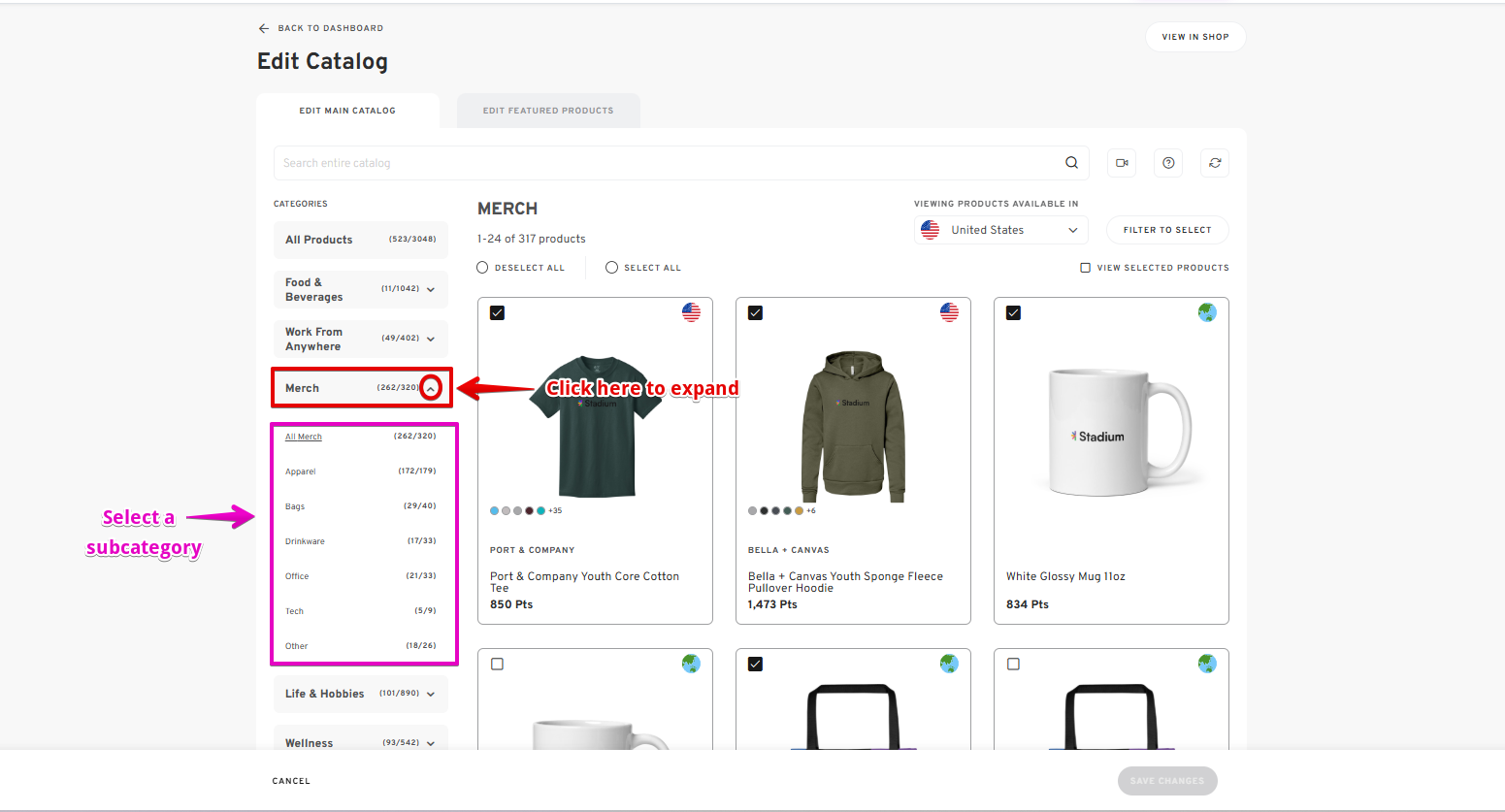
Task: Click the Filter to Select button
Action: [x=1167, y=230]
